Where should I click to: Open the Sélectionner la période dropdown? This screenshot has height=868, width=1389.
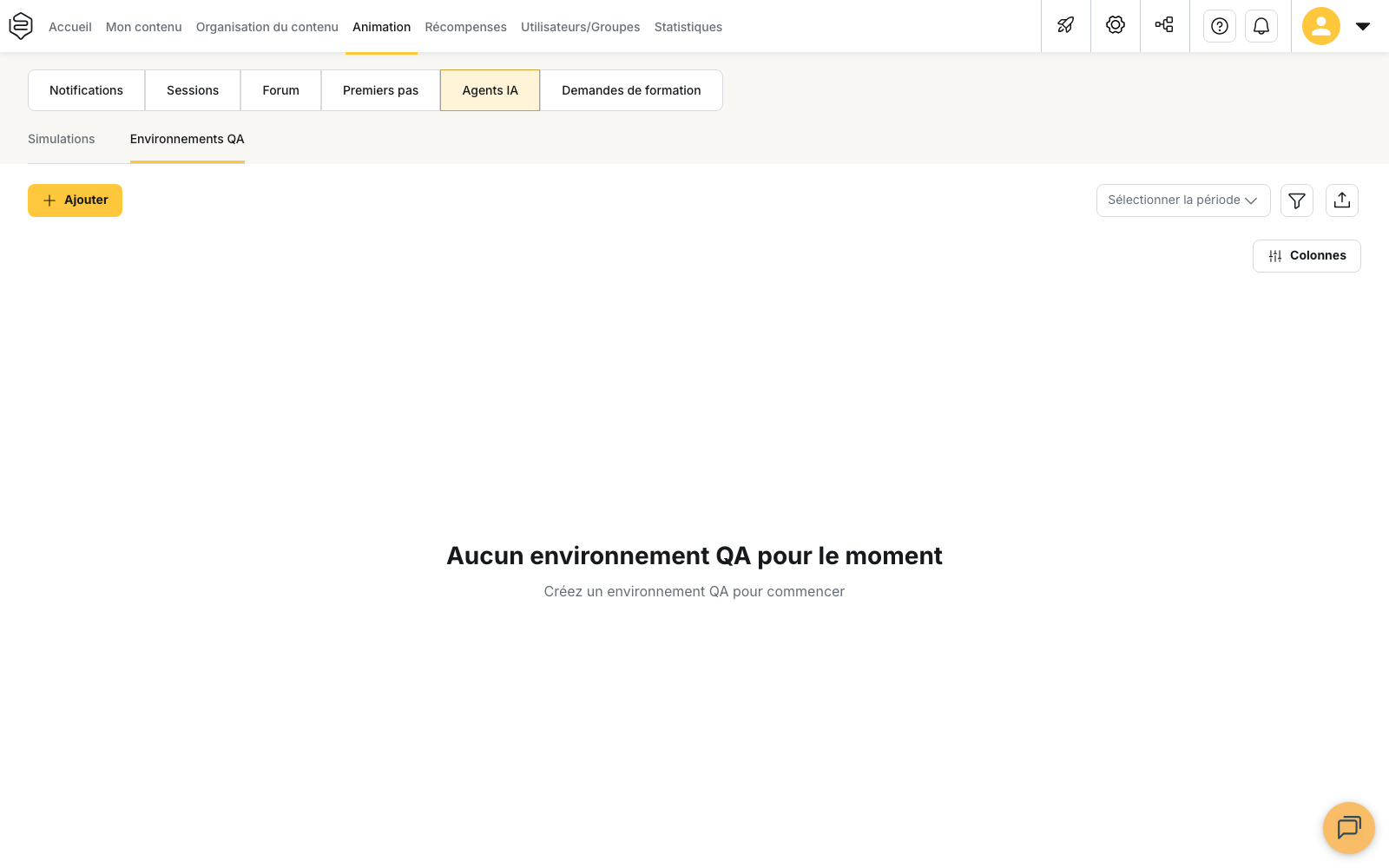point(1183,201)
